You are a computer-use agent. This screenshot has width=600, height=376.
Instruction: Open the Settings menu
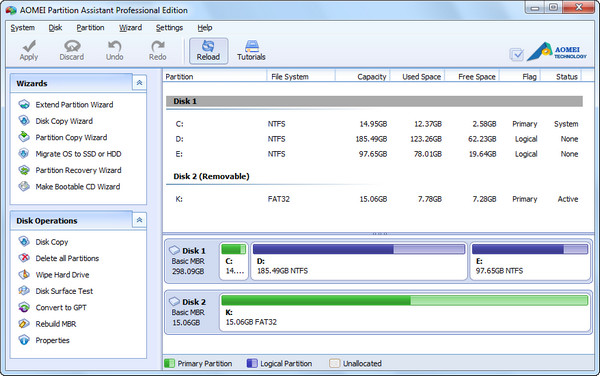tap(169, 28)
